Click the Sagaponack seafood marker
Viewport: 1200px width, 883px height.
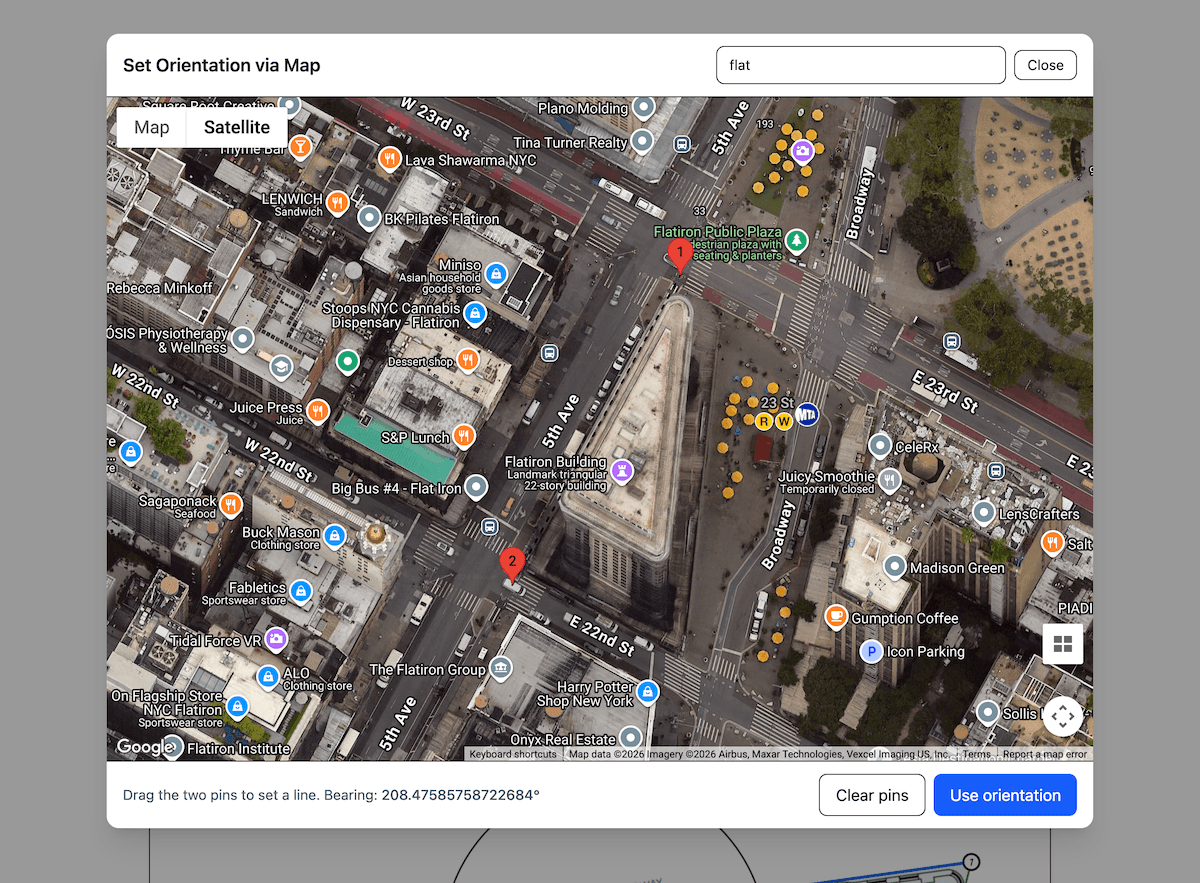pyautogui.click(x=231, y=504)
